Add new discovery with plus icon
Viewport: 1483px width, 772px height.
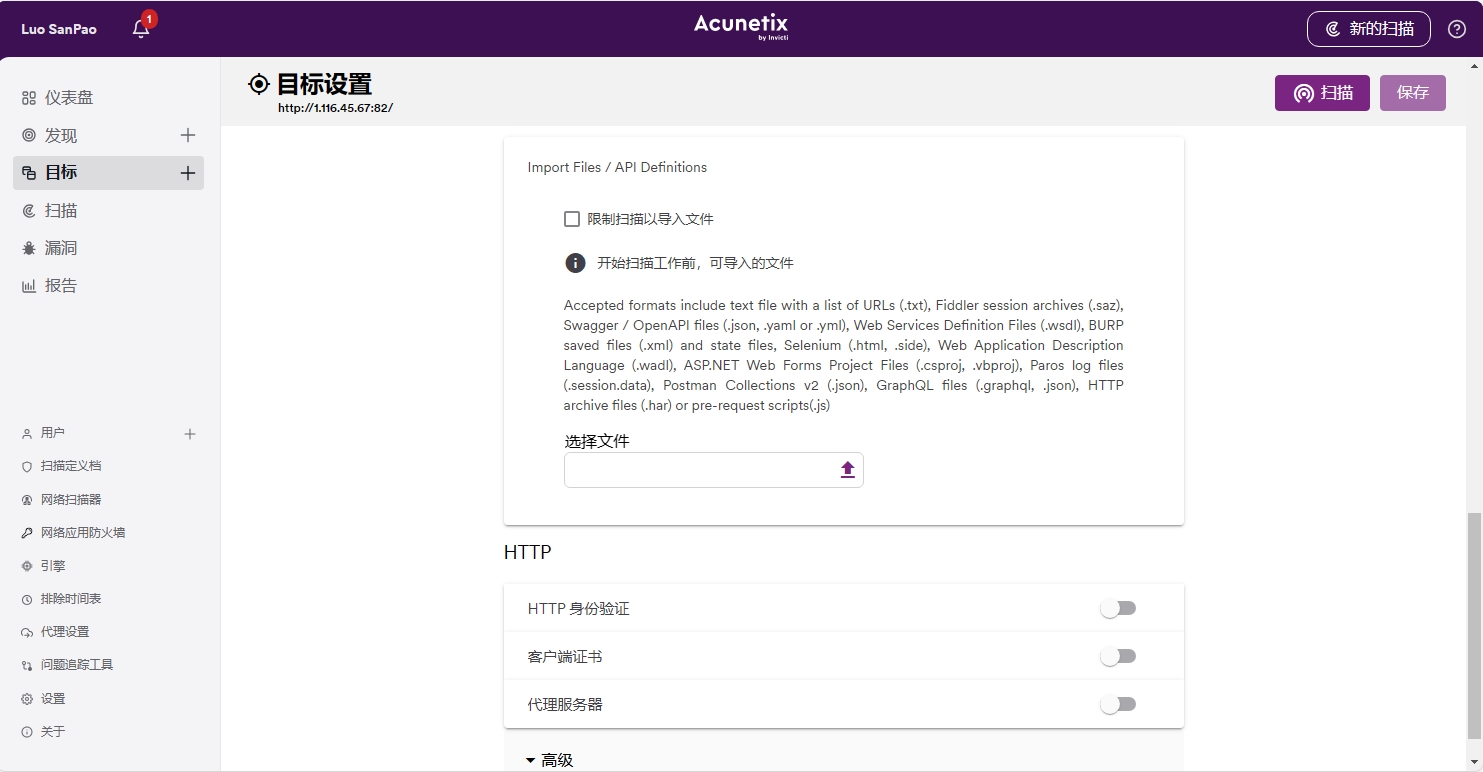tap(187, 135)
